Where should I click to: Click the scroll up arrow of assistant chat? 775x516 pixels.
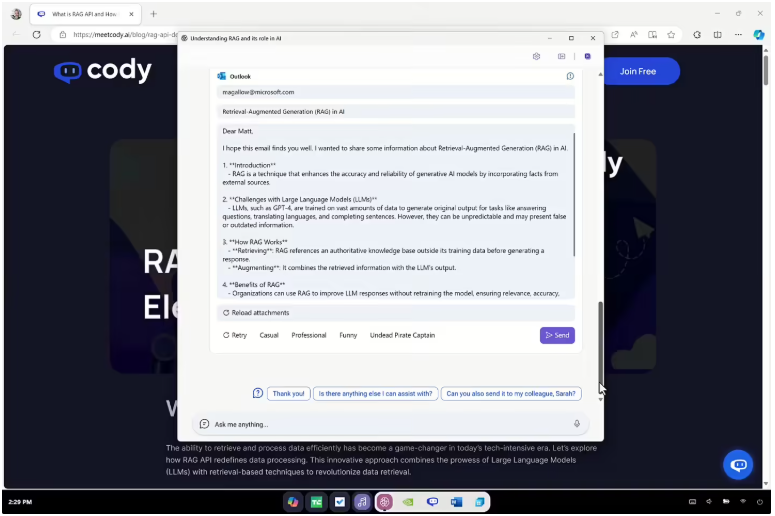tap(601, 74)
